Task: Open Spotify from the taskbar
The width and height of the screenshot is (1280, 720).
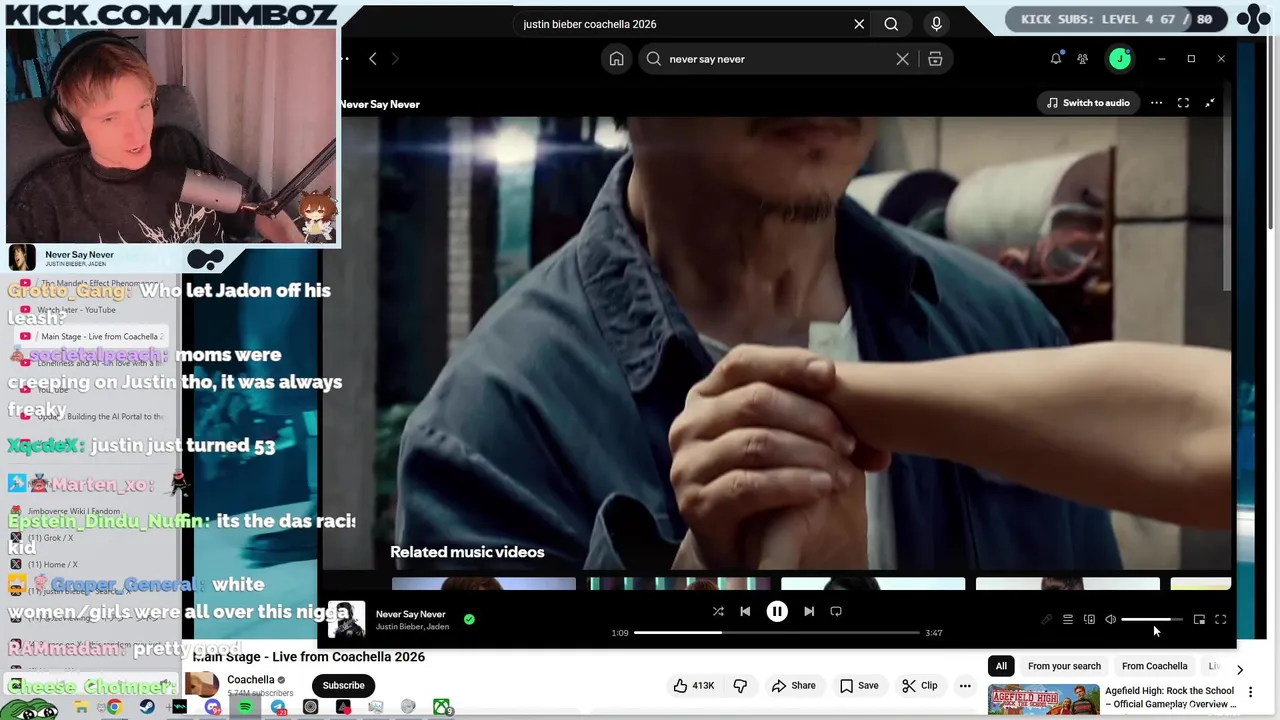Action: pyautogui.click(x=245, y=707)
